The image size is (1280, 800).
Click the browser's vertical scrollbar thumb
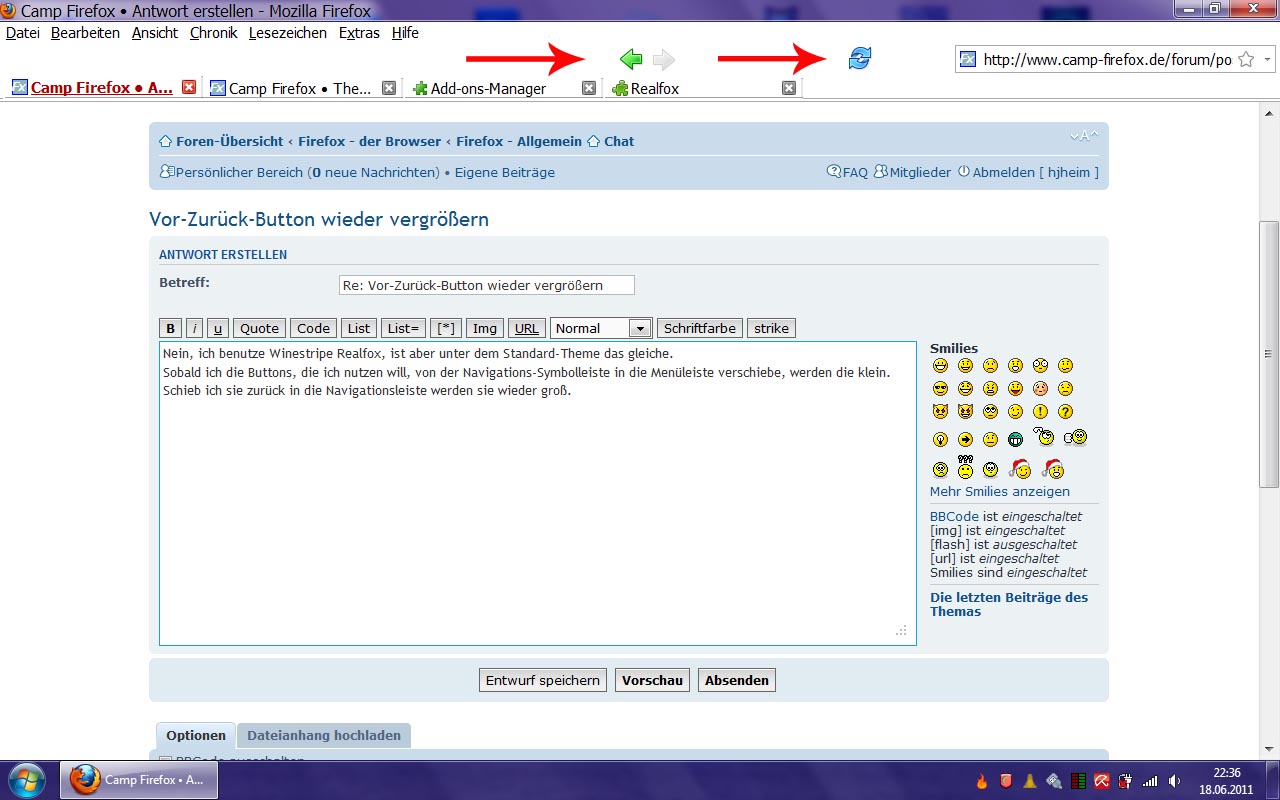click(1268, 353)
